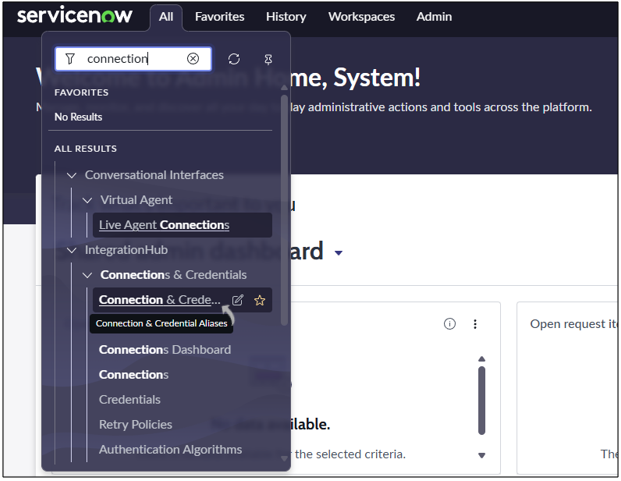The image size is (621, 481).
Task: Edit the Connection & Credential Aliases module
Action: (238, 300)
